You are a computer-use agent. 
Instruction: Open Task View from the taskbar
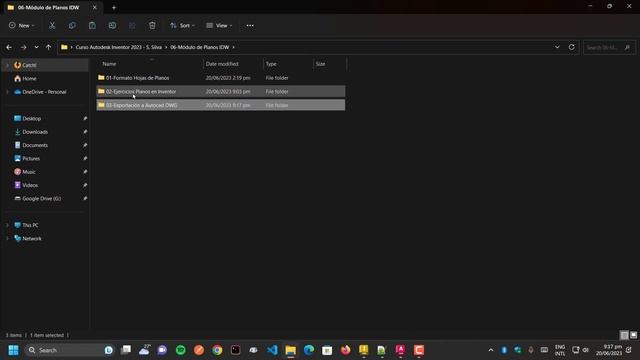(126, 350)
